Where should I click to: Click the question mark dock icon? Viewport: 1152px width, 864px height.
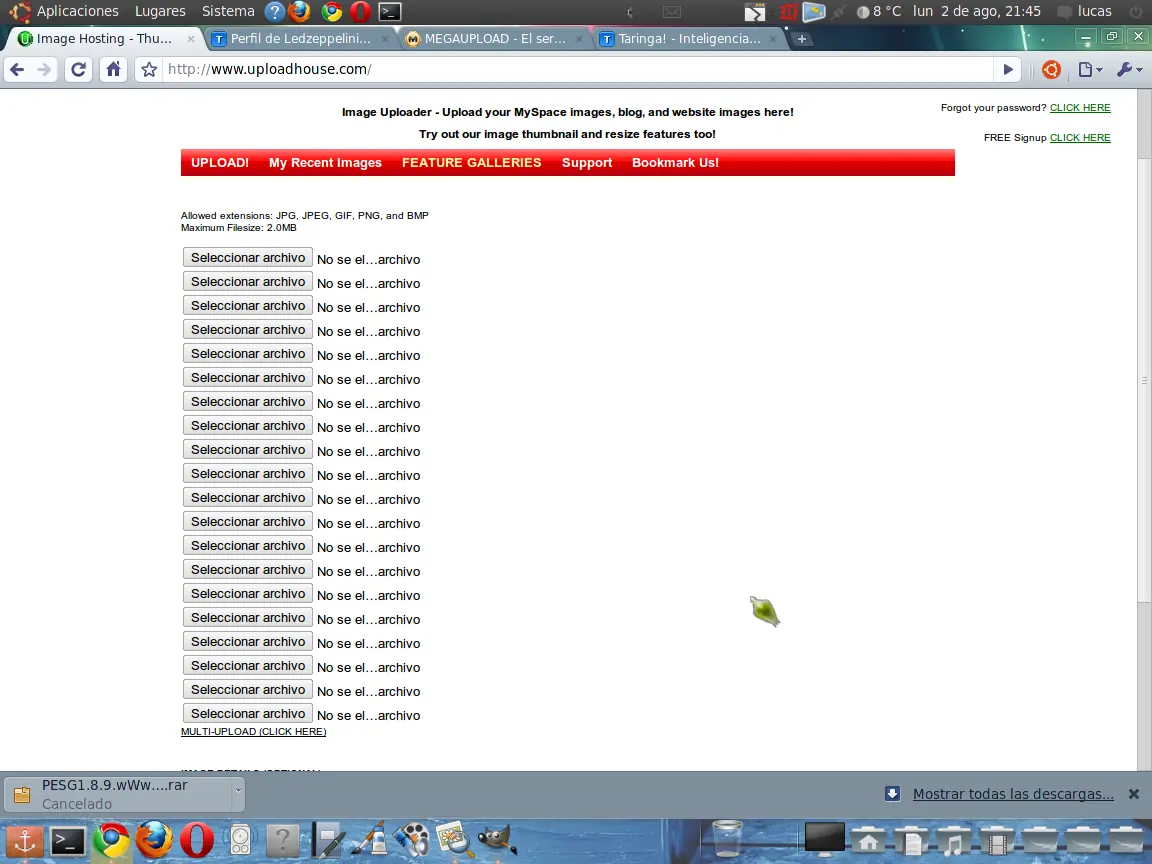click(282, 840)
